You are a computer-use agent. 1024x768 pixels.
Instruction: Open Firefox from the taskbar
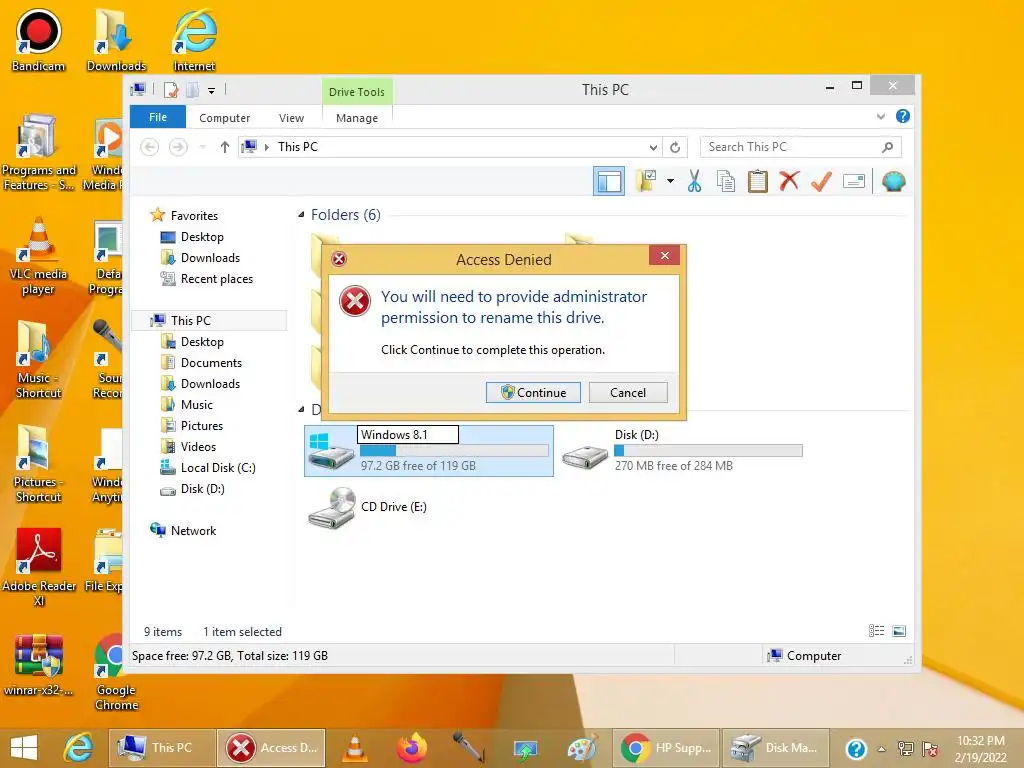412,748
